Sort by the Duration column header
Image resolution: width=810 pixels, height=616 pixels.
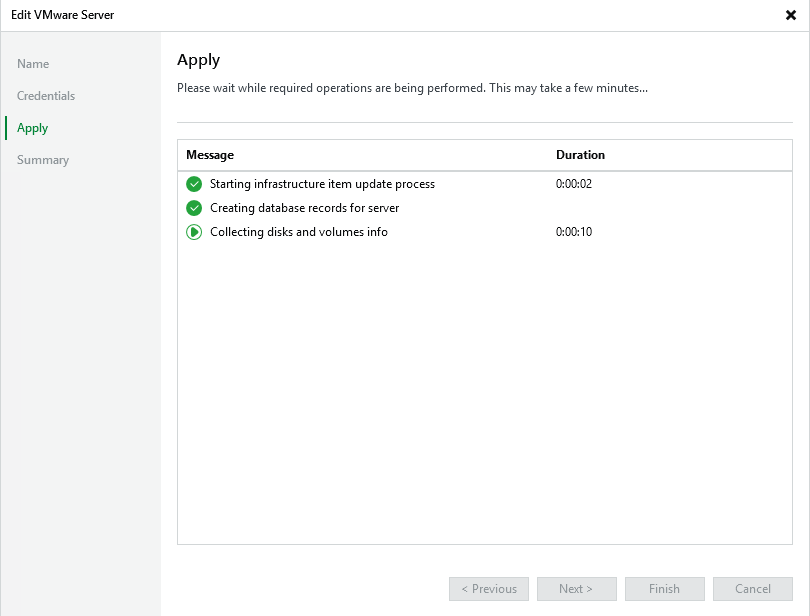pos(580,155)
